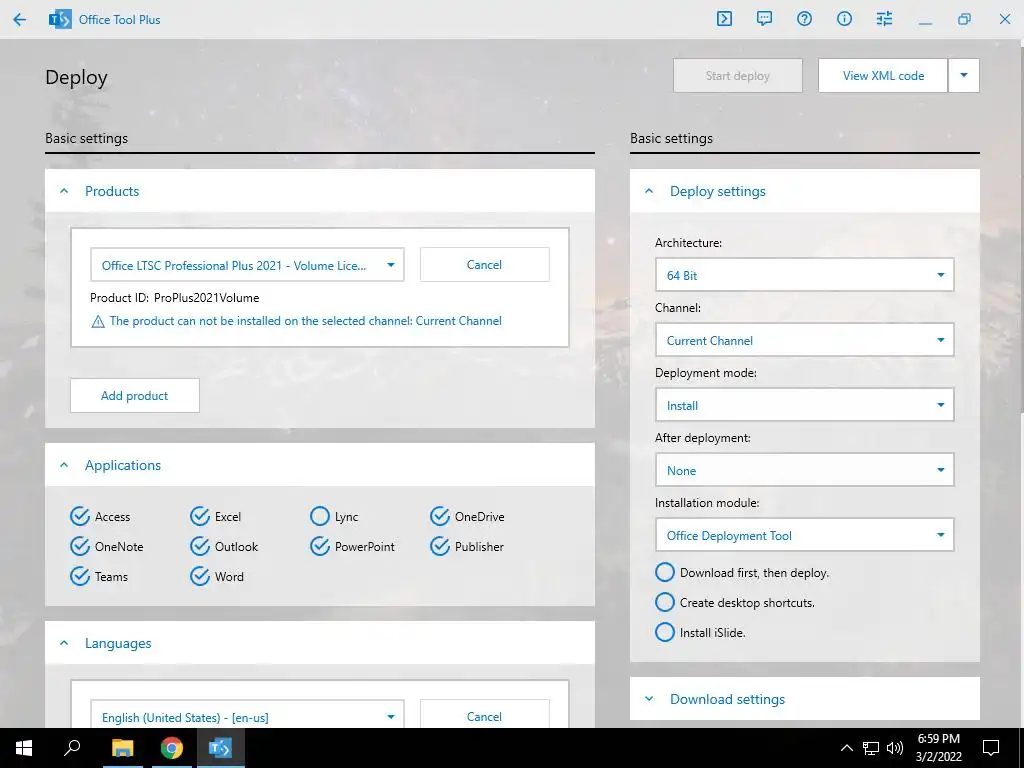Open the English (United States) language dropdown
The width and height of the screenshot is (1024, 768).
click(x=248, y=716)
